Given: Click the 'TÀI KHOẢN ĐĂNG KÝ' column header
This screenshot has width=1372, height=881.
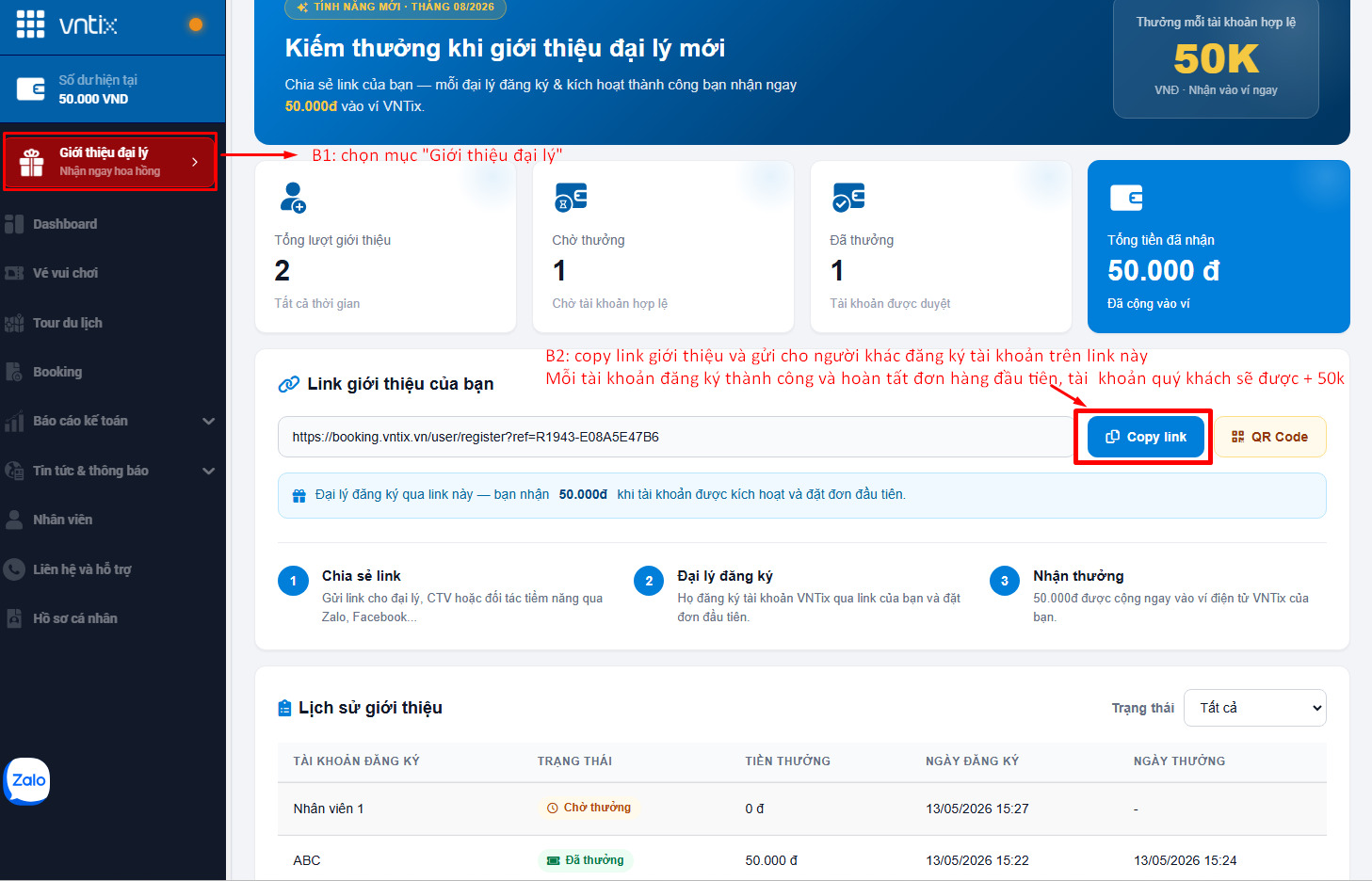Looking at the screenshot, I should click(x=356, y=761).
